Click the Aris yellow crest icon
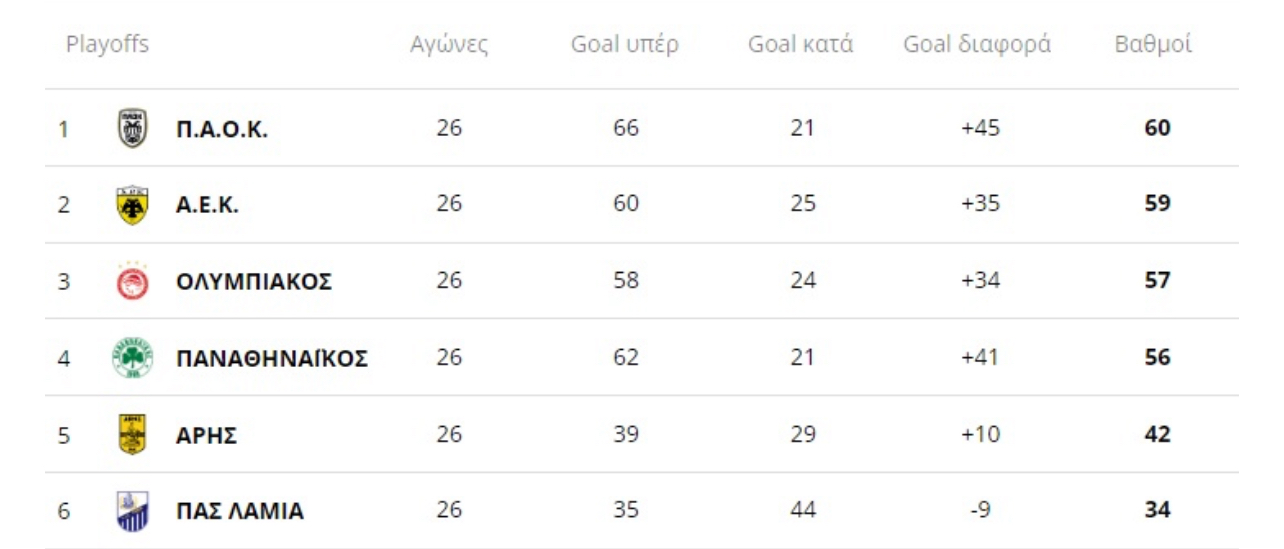1284x549 pixels. pyautogui.click(x=132, y=435)
